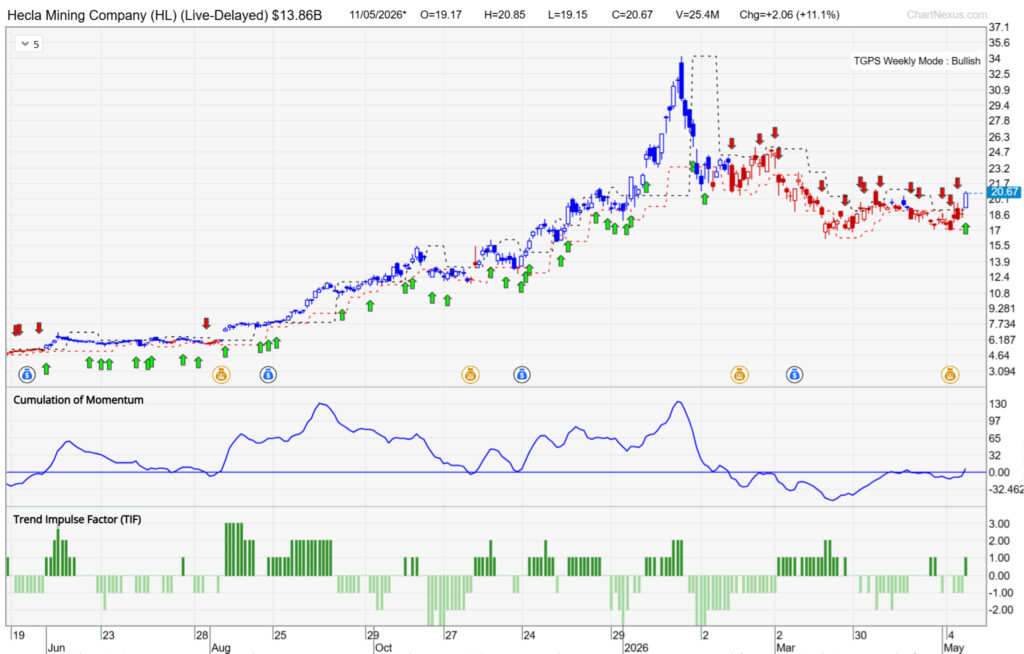Click the blue dividend icon above the Mar label

(x=794, y=375)
